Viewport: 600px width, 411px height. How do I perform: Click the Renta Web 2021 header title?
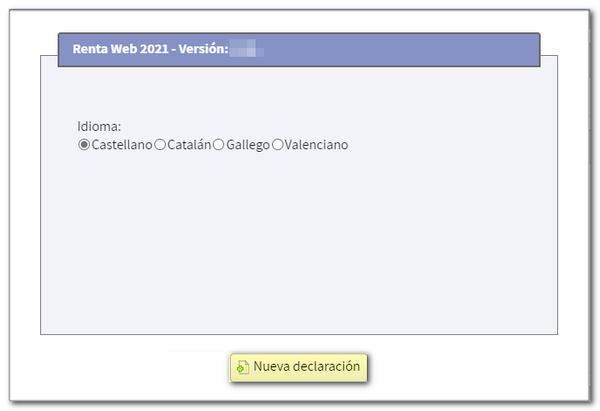[x=114, y=49]
